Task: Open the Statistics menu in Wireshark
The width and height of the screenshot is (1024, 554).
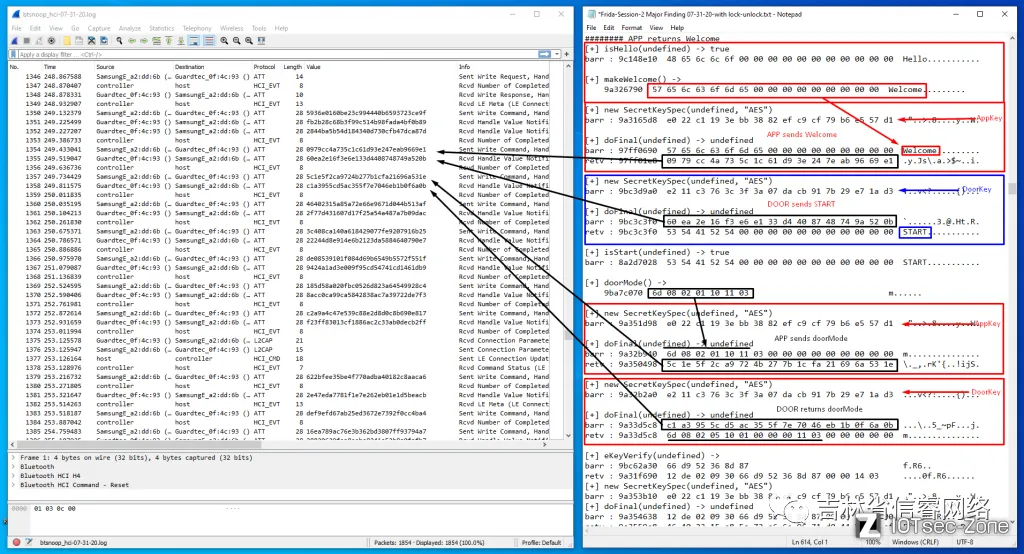Action: [x=161, y=28]
